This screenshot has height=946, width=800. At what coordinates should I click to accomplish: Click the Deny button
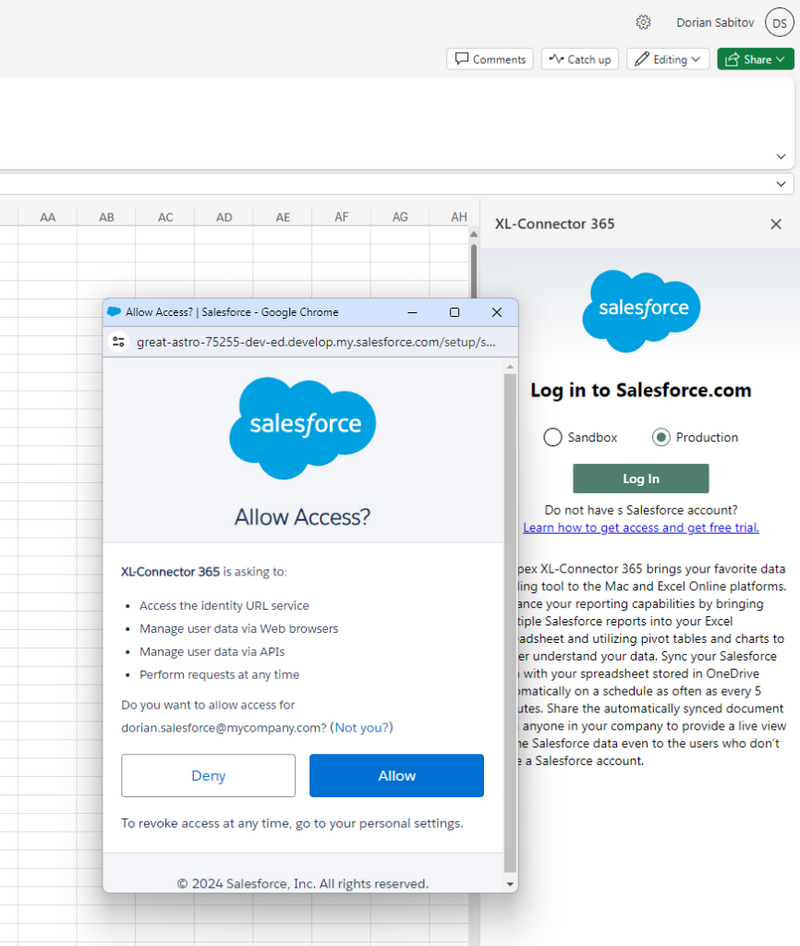point(208,775)
